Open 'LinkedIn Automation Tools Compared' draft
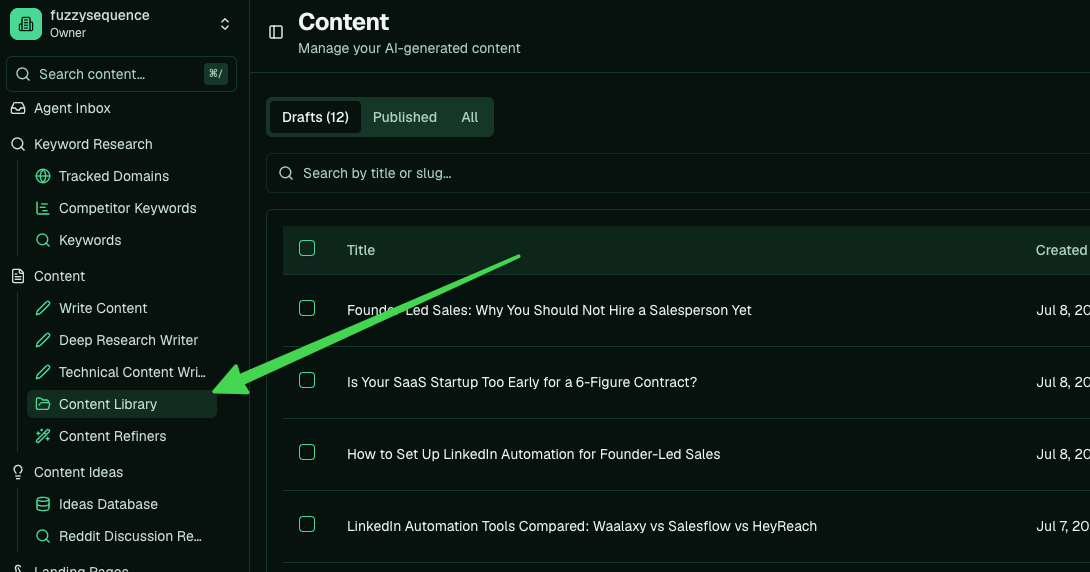 click(582, 526)
